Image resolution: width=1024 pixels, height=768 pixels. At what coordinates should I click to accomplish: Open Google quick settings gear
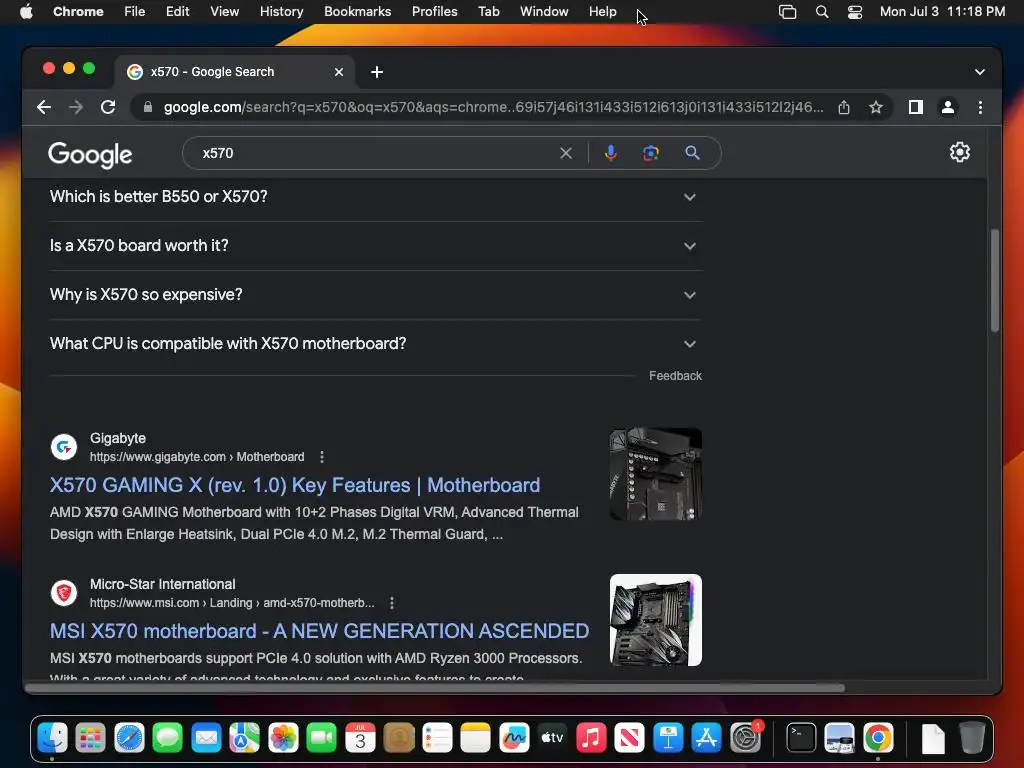tap(959, 152)
